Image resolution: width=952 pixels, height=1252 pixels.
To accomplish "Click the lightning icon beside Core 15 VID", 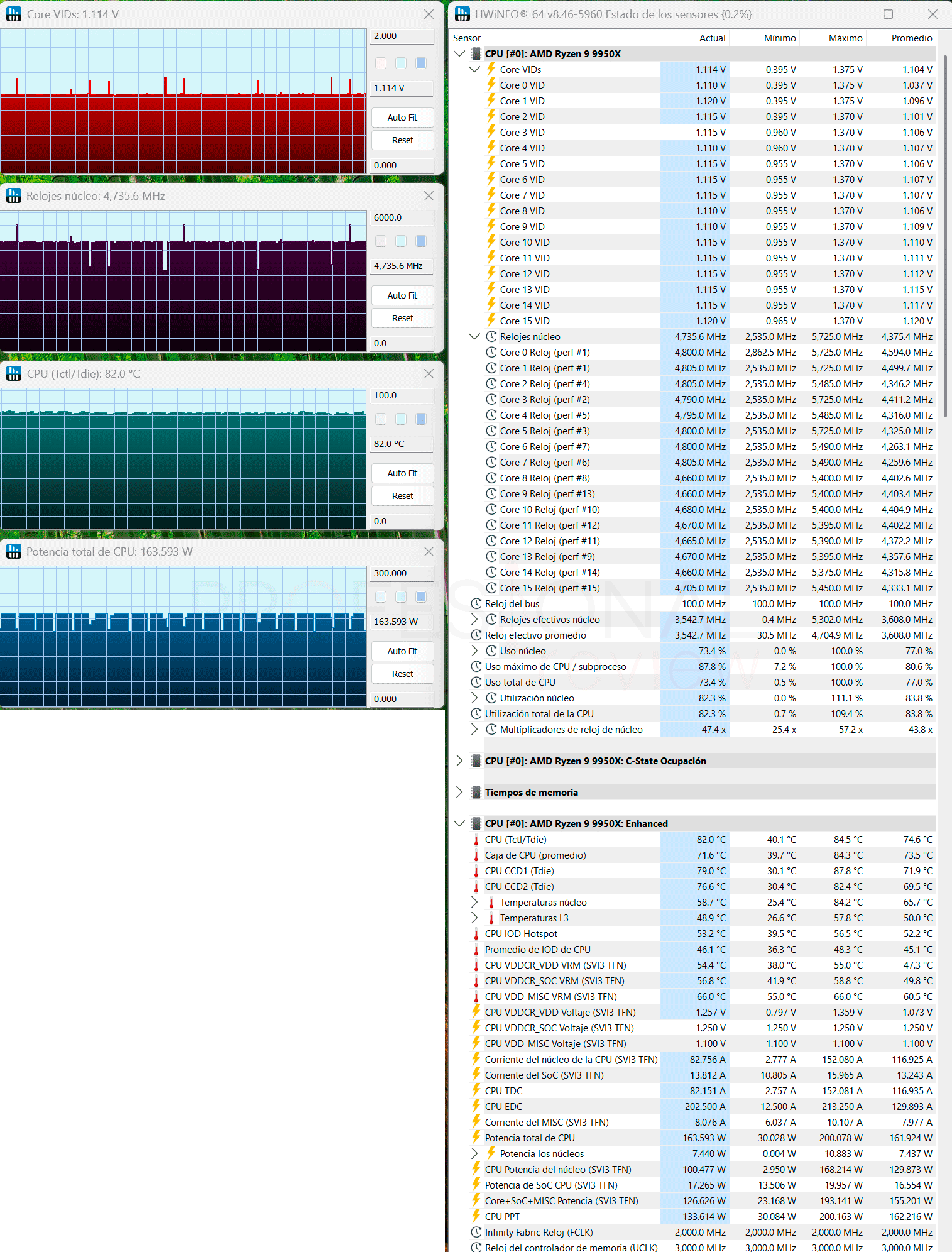I will (x=491, y=321).
